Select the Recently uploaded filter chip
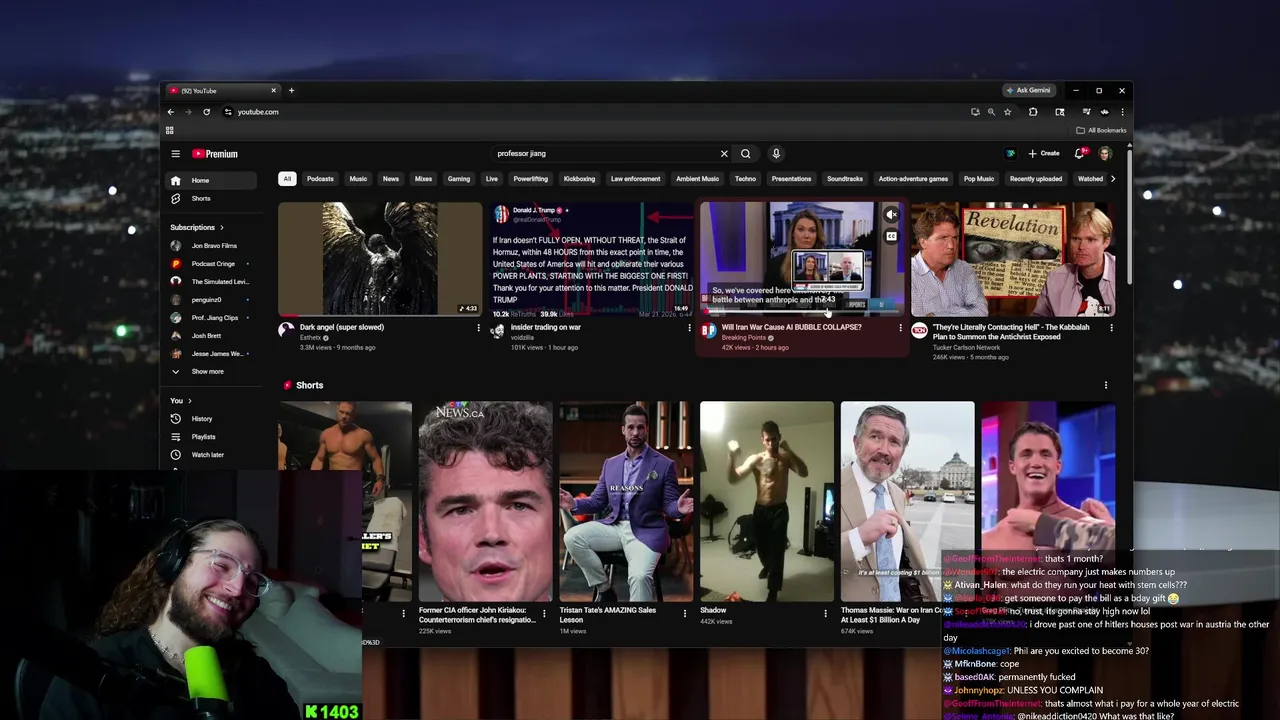Screen dimensions: 1280x720 [x=1036, y=179]
